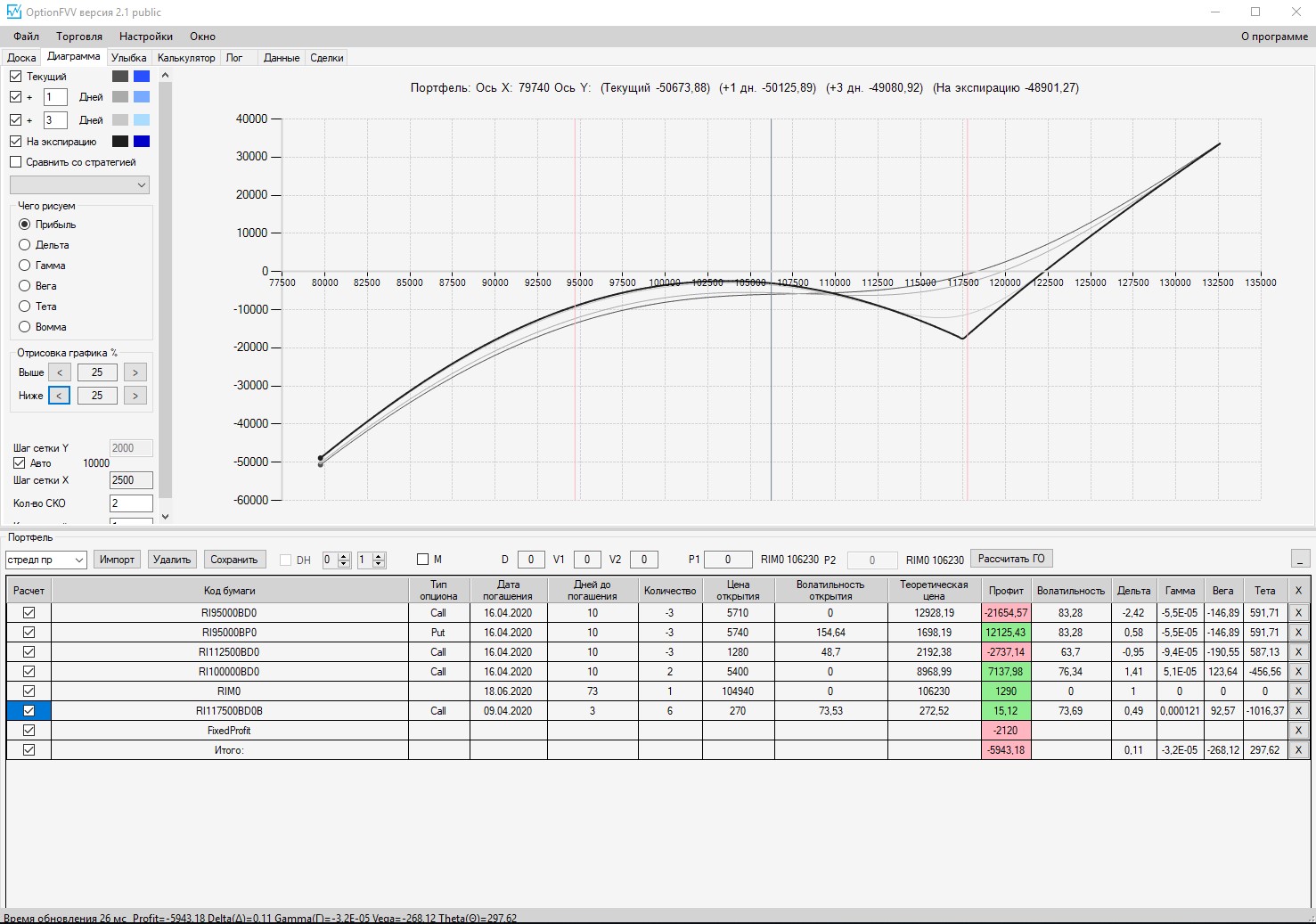Screen dimensions: 1316x924
Task: Enable Сравнить со стратегией checkbox
Action: 16,162
